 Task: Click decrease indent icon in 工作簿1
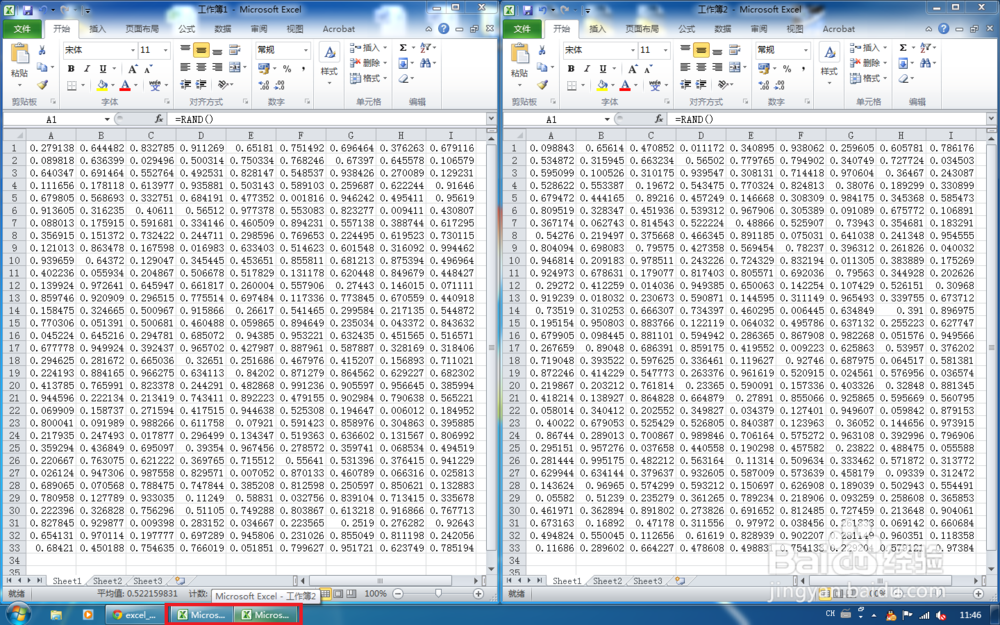(186, 84)
